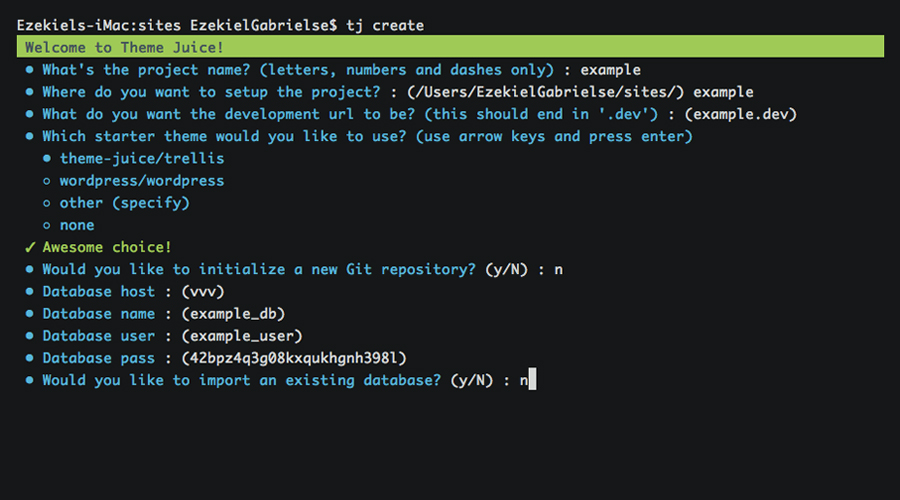Pick the other (specify) theme option
The image size is (900, 500).
124,203
